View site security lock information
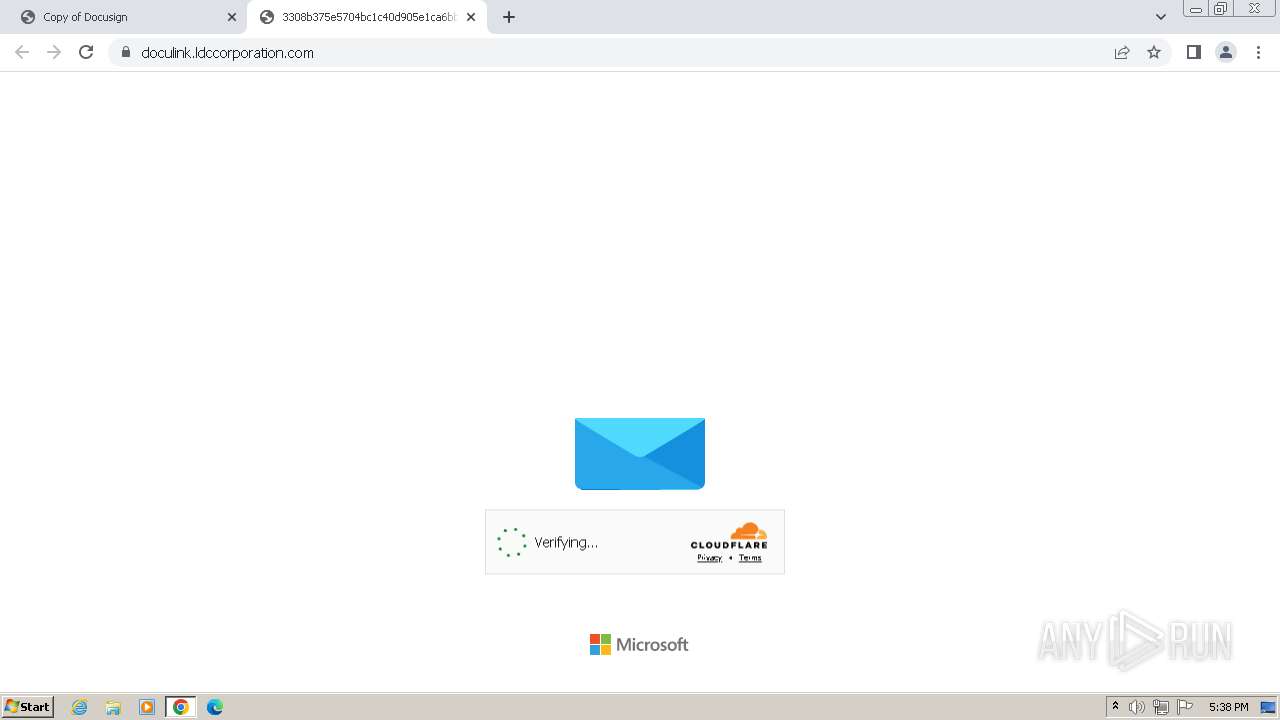Screen dimensions: 1280x720 (x=126, y=52)
